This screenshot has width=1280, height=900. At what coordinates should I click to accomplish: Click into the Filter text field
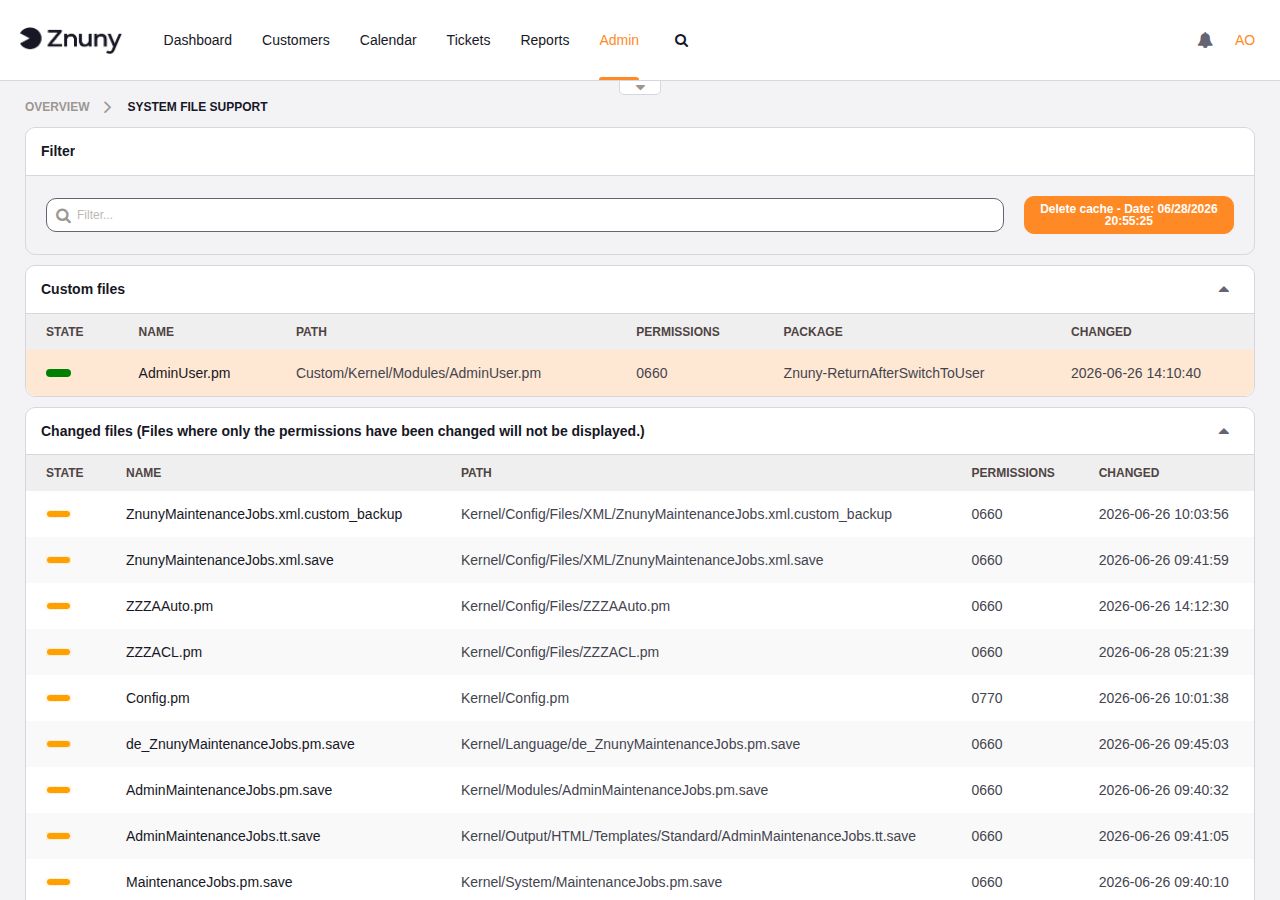(x=525, y=215)
